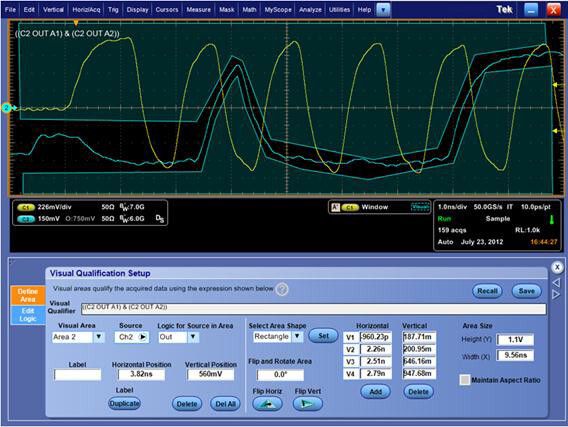This screenshot has height=427, width=568.
Task: Click the trigger A indicator icon
Action: pyautogui.click(x=335, y=207)
